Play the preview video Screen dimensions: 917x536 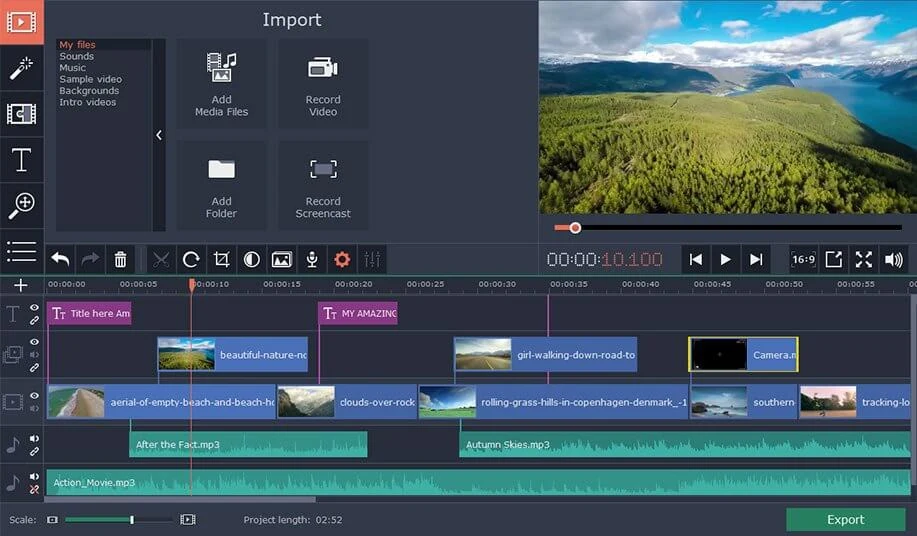coord(725,260)
